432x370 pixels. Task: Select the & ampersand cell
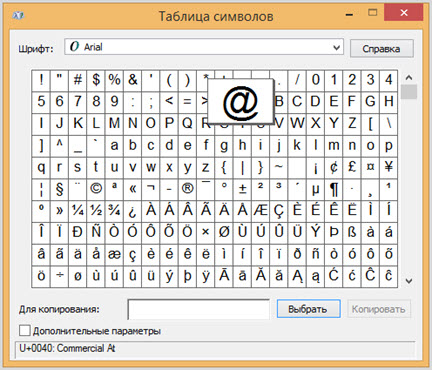[x=132, y=80]
